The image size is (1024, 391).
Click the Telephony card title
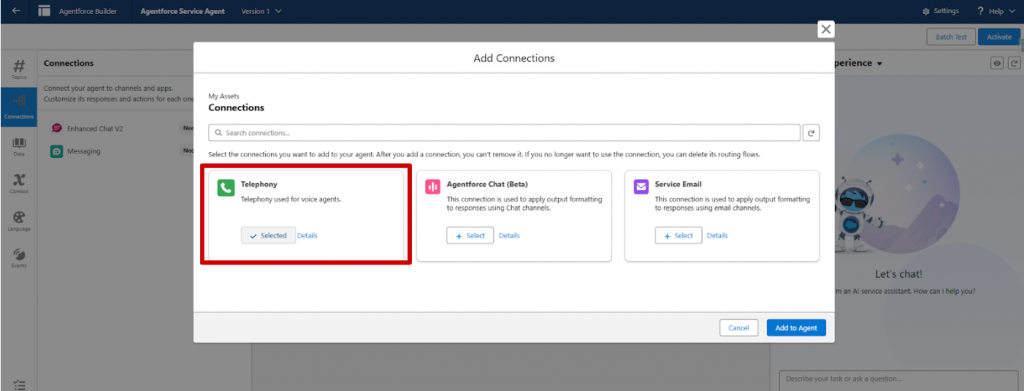(x=259, y=185)
